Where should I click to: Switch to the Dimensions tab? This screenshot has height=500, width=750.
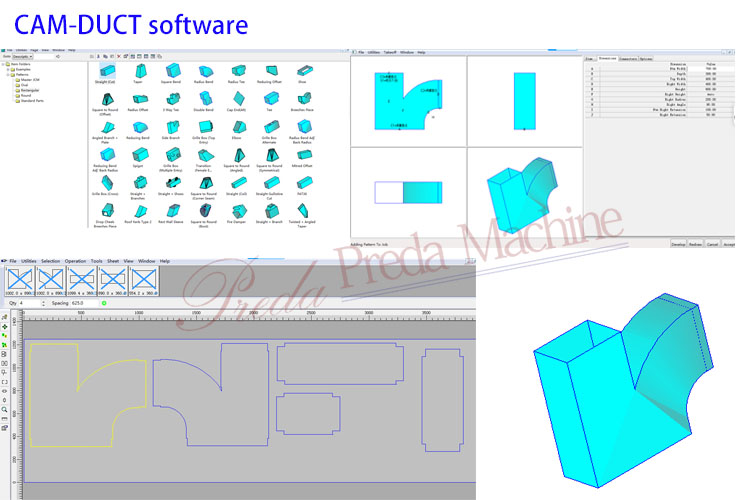point(607,58)
